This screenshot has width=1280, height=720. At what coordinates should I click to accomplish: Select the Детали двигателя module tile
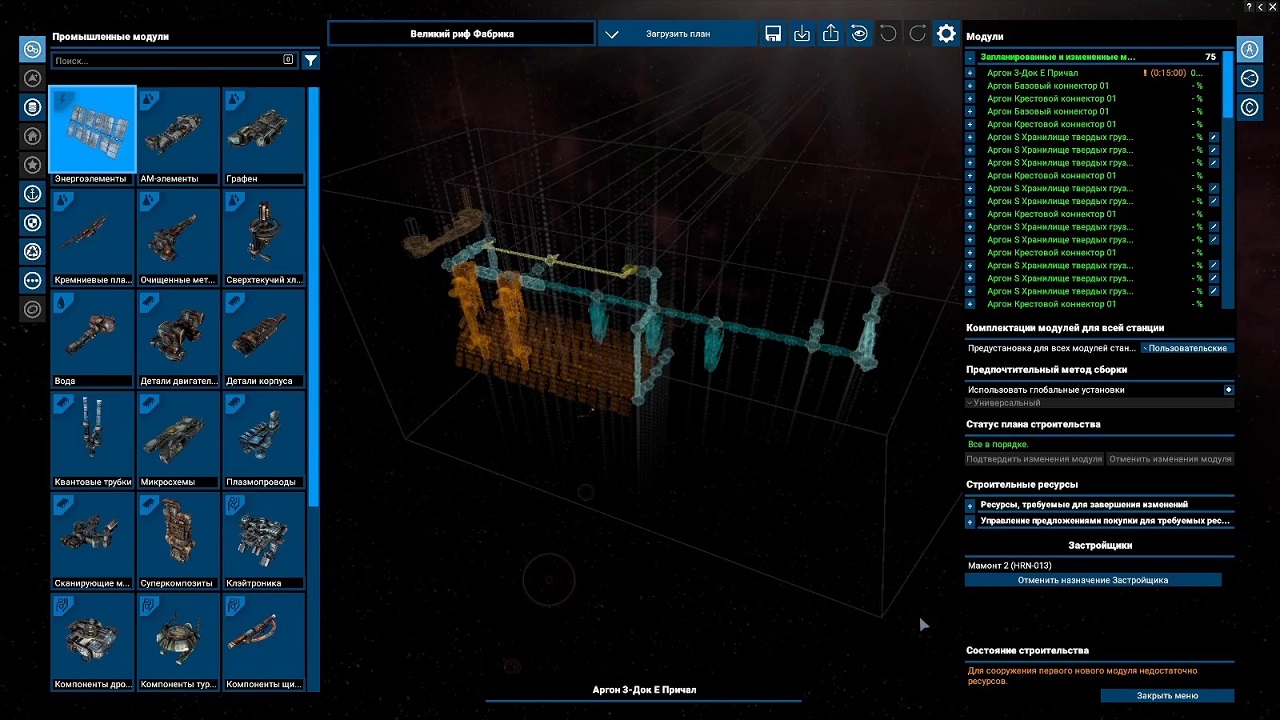[x=178, y=338]
